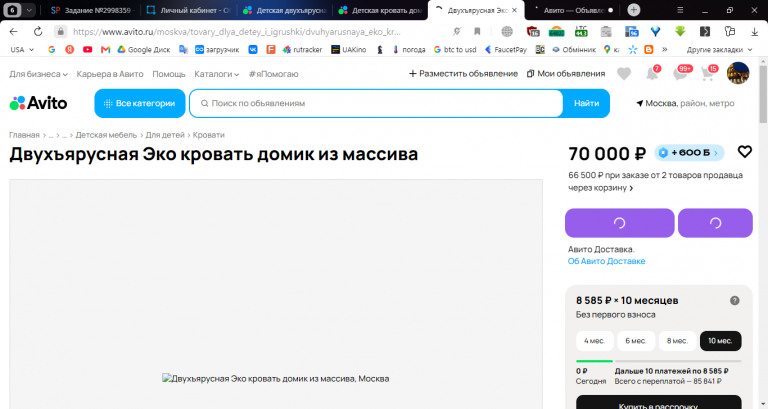Viewport: 768px width, 409px height.
Task: Click the green download arrow extension
Action: tap(680, 31)
